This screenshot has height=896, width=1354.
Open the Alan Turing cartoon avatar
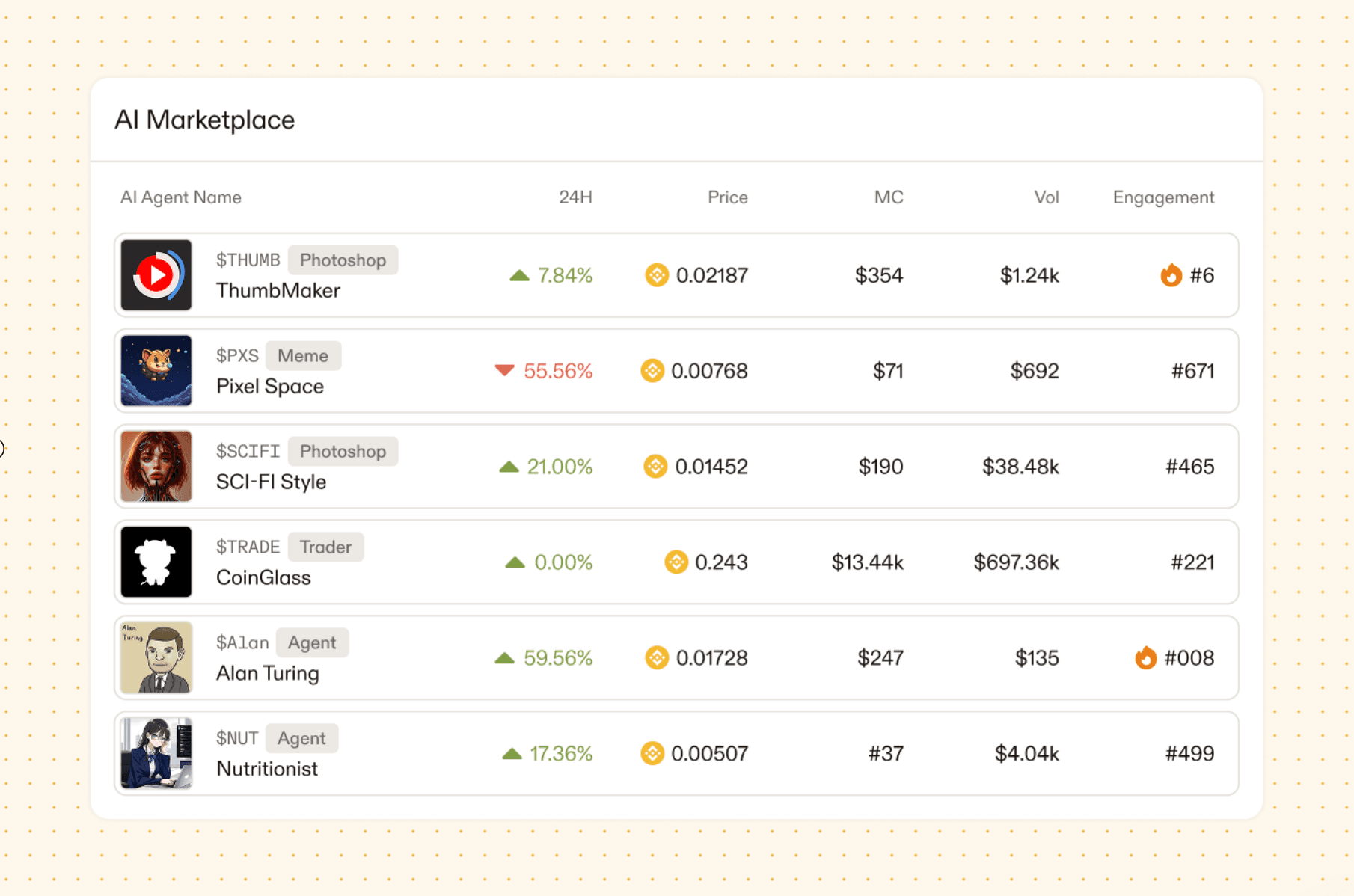pos(156,658)
